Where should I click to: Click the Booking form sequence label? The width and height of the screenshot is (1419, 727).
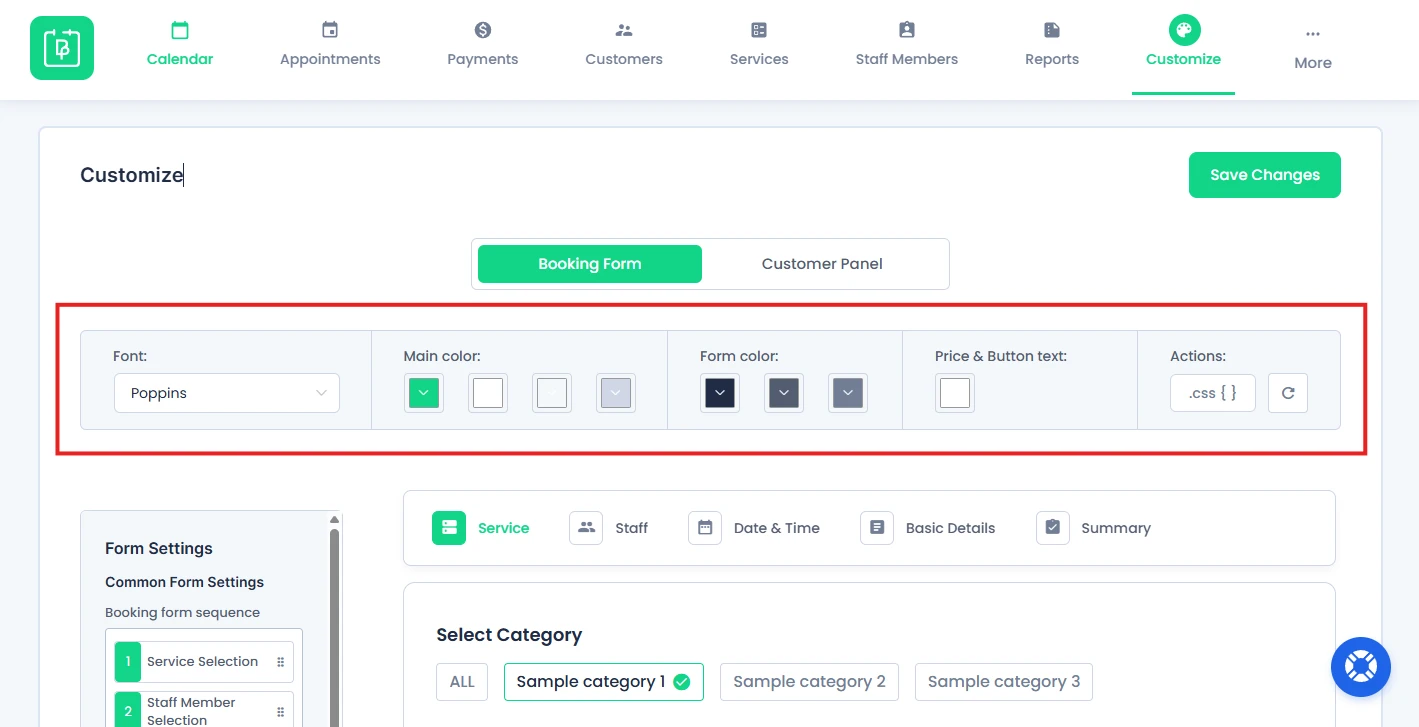(182, 612)
